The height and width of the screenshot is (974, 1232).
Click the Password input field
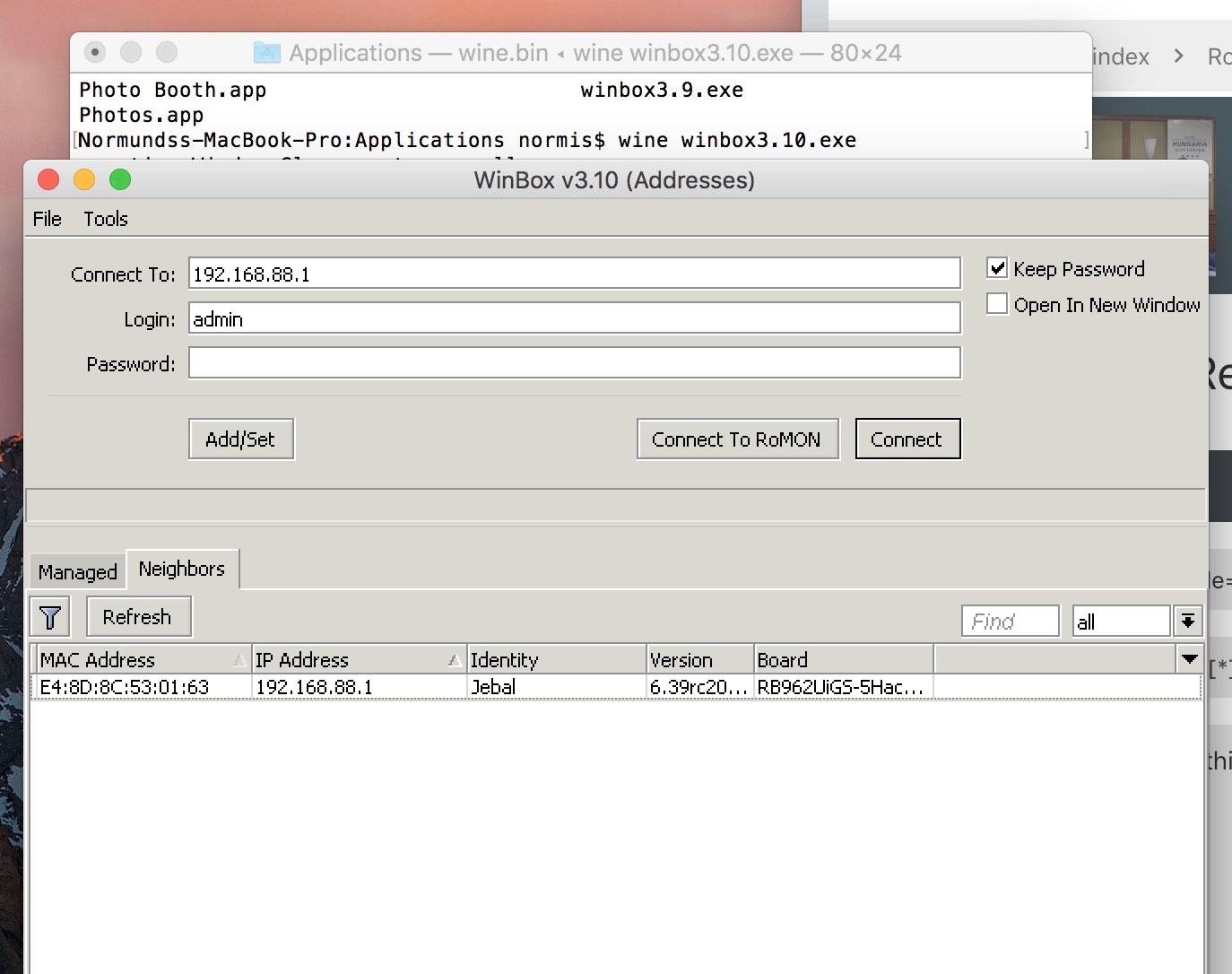[x=574, y=363]
